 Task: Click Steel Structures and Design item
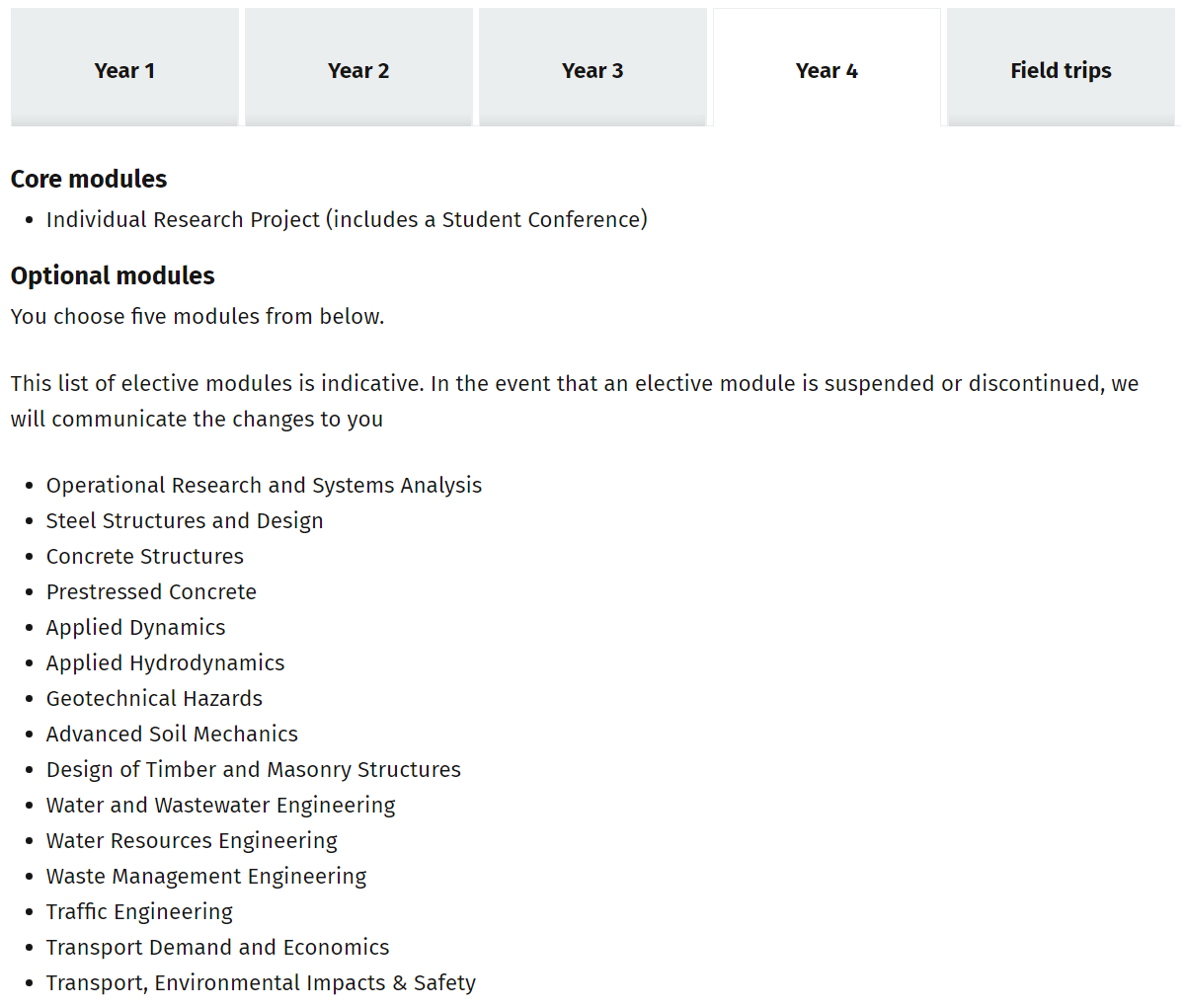185,520
